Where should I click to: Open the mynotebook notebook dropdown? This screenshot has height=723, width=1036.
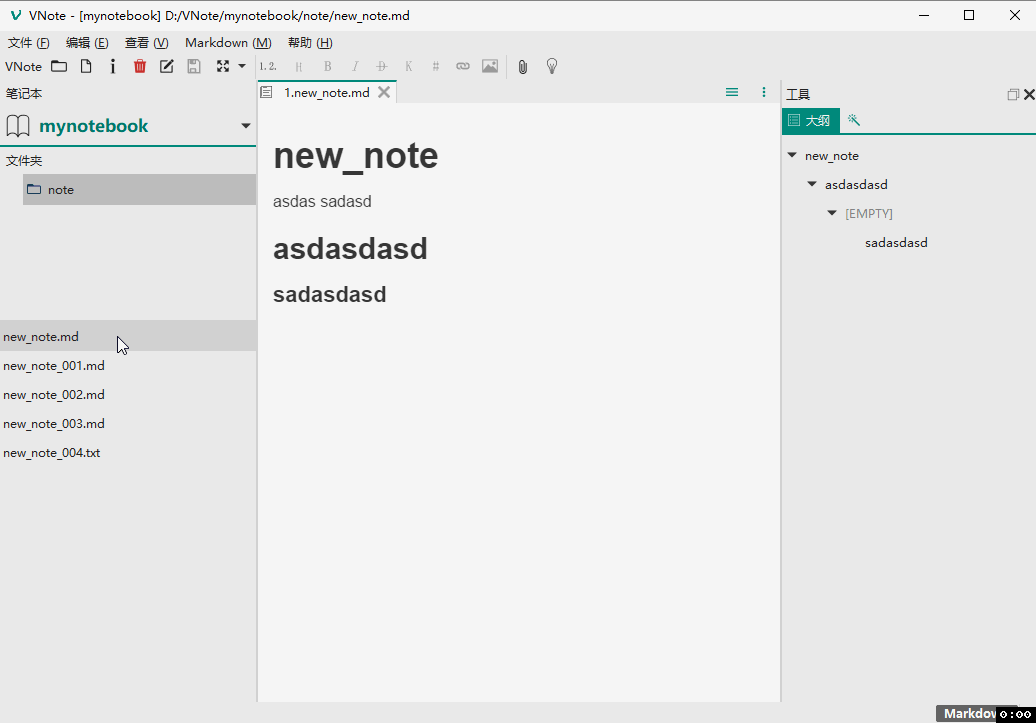pyautogui.click(x=246, y=126)
